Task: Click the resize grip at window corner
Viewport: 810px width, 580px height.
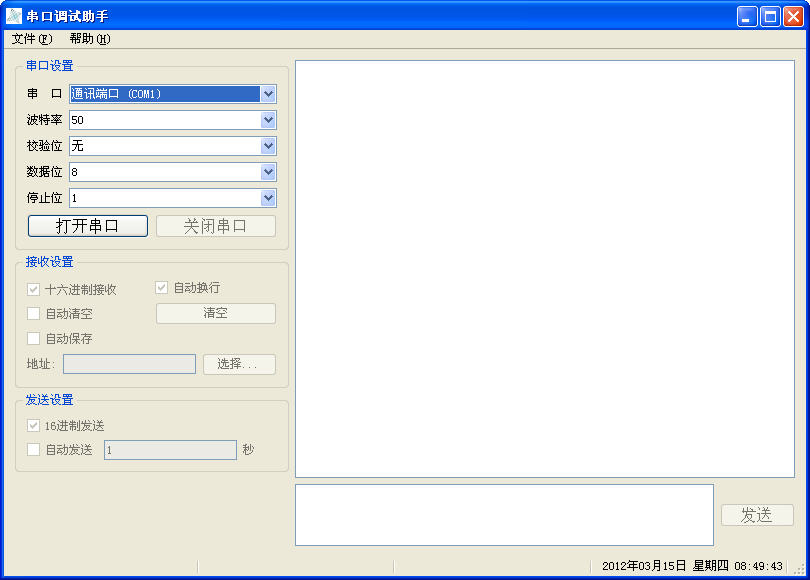Action: (800, 569)
